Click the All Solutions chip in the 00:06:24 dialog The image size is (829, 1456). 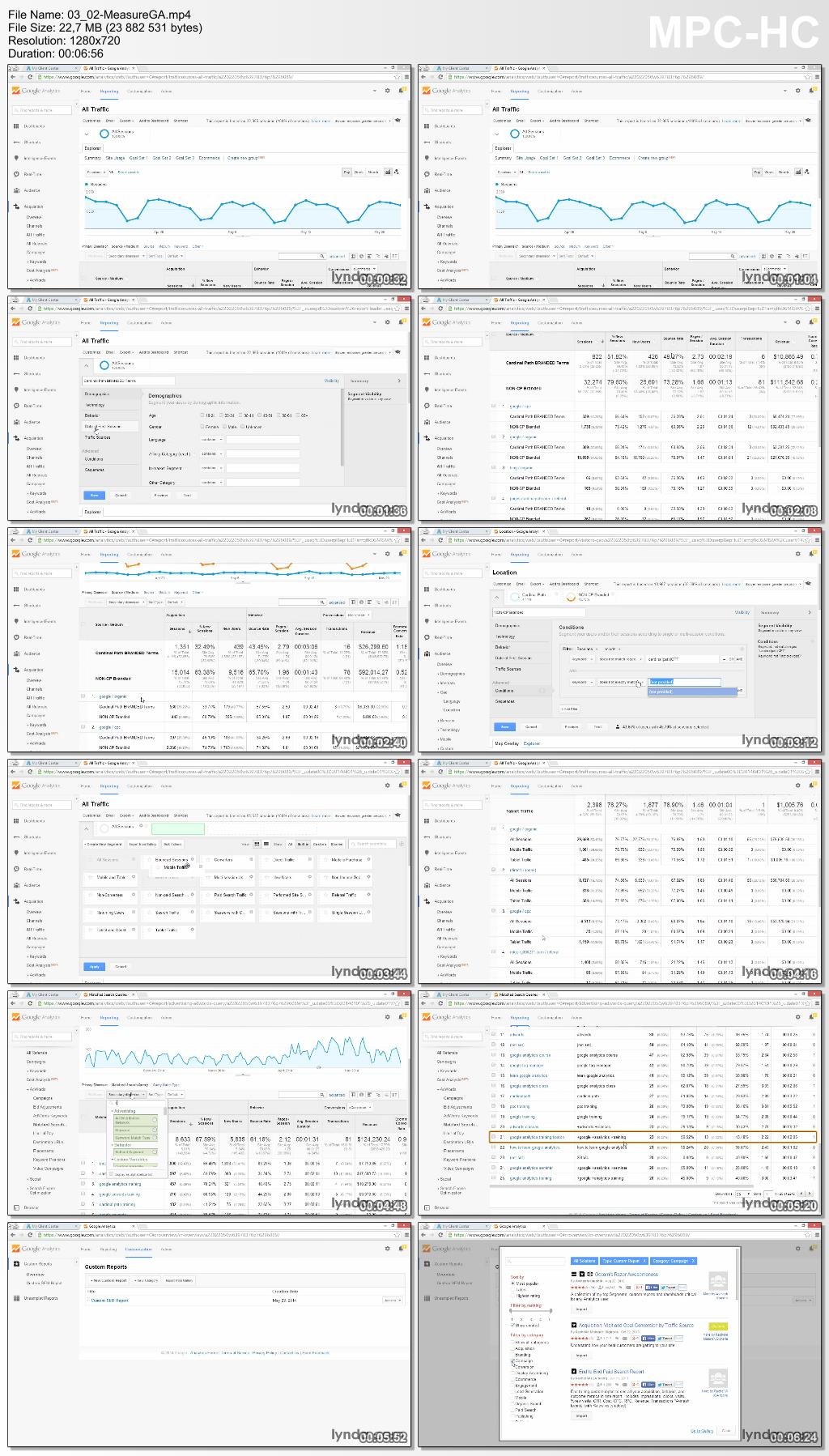585,1261
